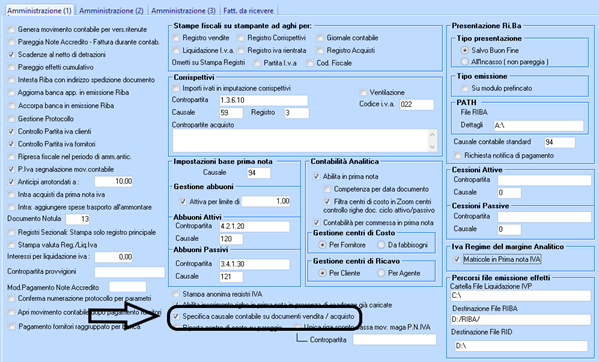Check the Registro Corrispettivi box

click(241, 38)
